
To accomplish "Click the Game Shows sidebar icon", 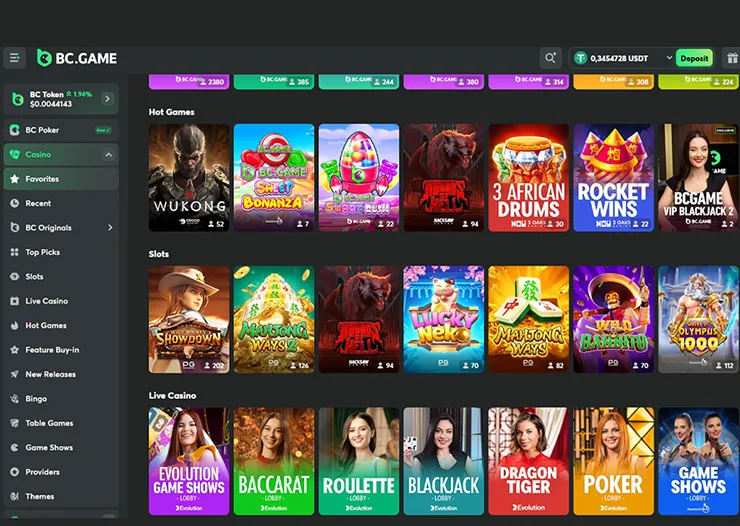I will 15,447.
